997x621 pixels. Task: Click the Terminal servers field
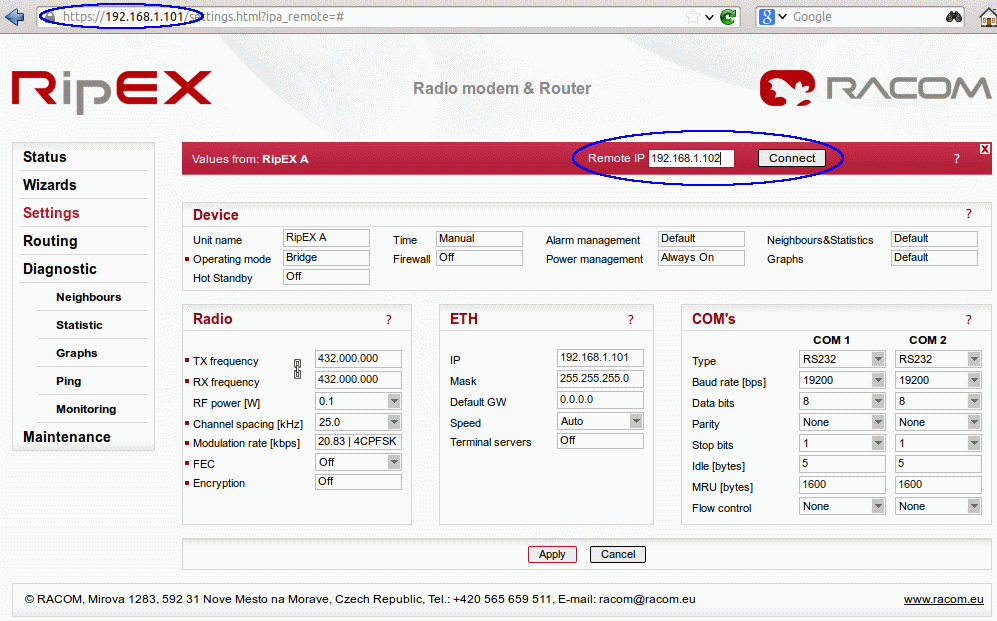(600, 440)
